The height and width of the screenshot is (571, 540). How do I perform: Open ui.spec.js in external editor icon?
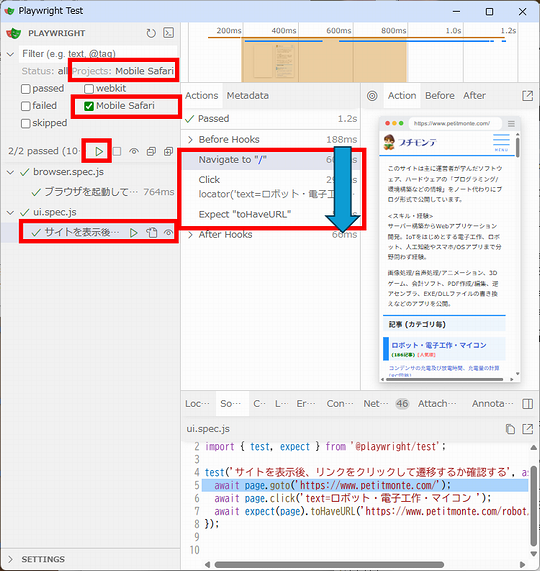coord(527,429)
